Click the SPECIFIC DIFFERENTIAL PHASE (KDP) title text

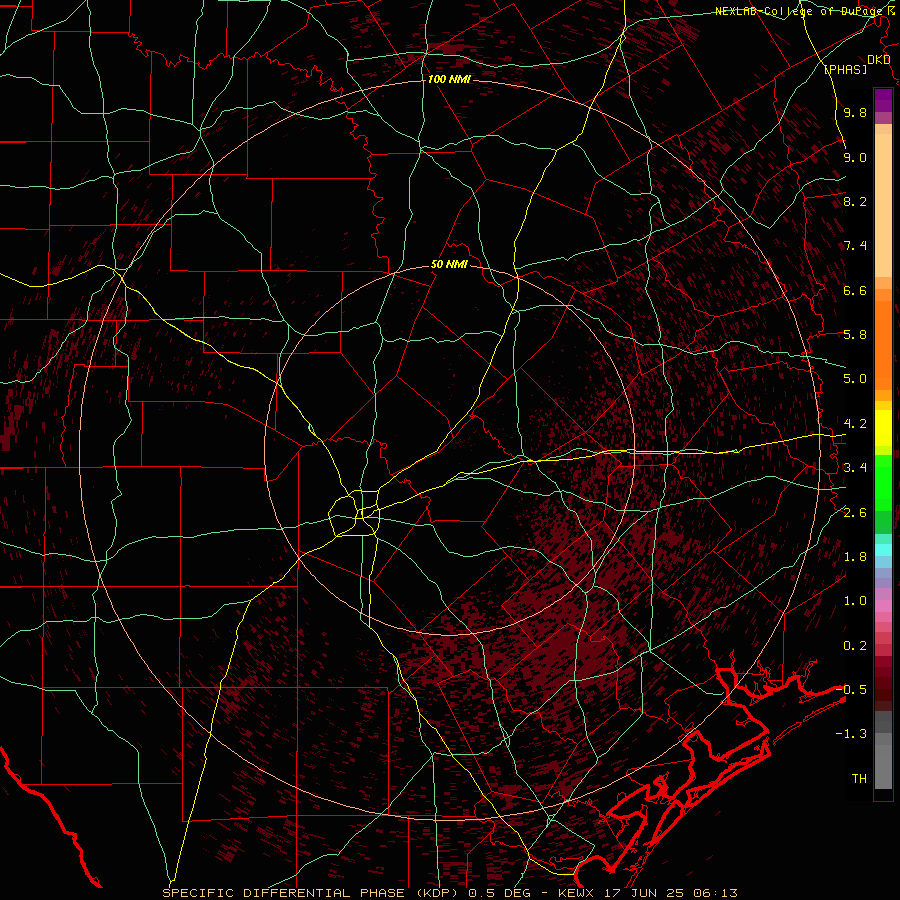(313, 893)
